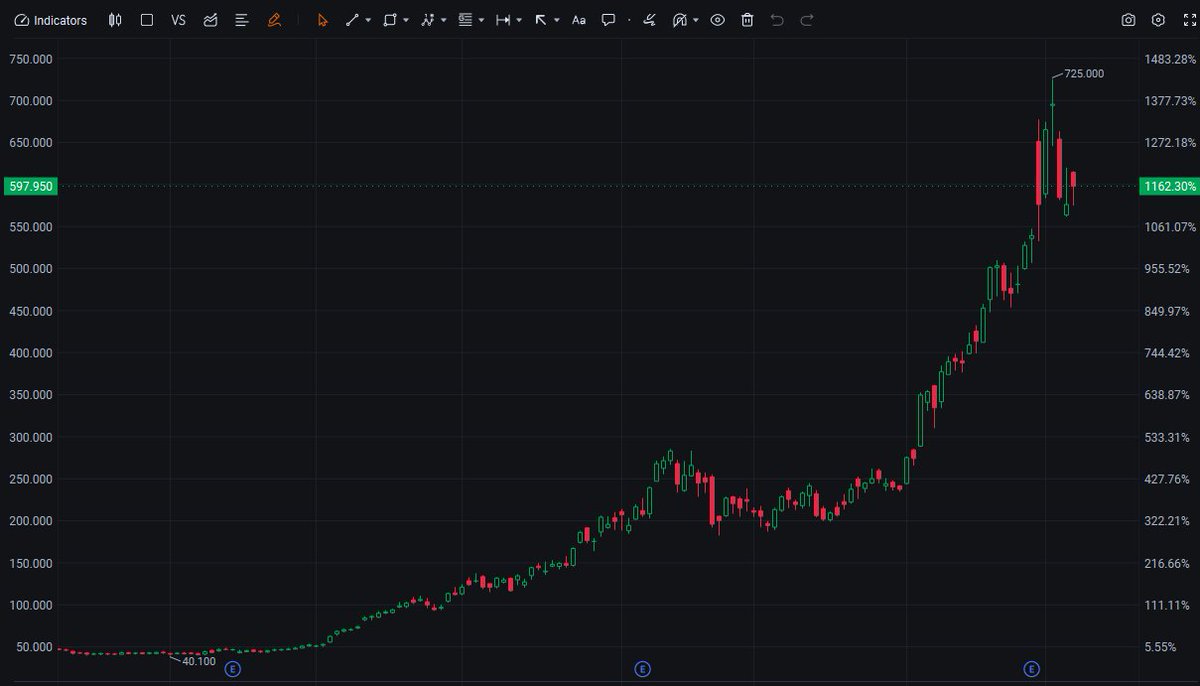Expand the rectangle shape tool dropdown arrow
Viewport: 1200px width, 686px height.
(x=406, y=20)
